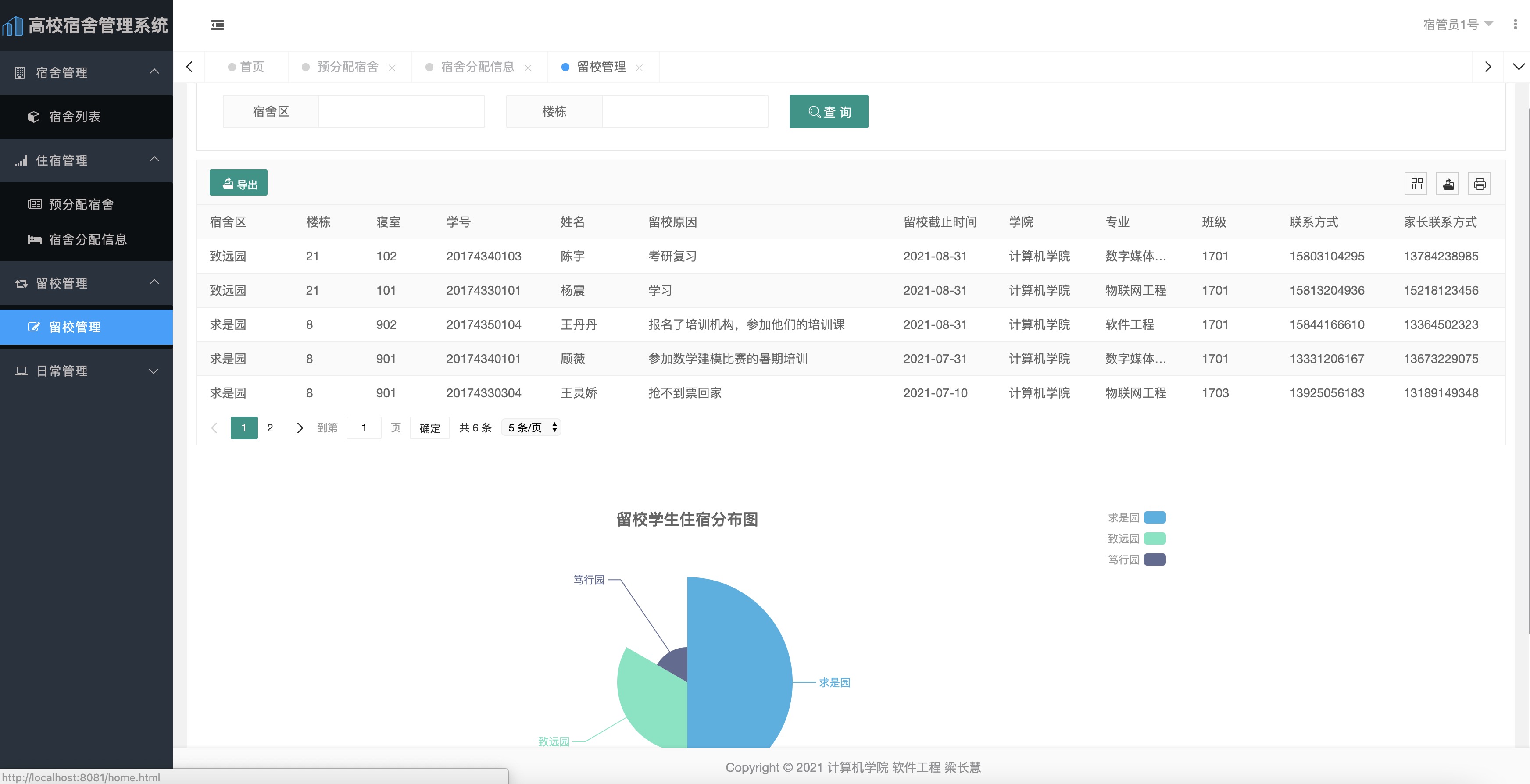This screenshot has width=1530, height=784.
Task: Open the 宿管员1号 user dropdown
Action: click(x=1458, y=25)
